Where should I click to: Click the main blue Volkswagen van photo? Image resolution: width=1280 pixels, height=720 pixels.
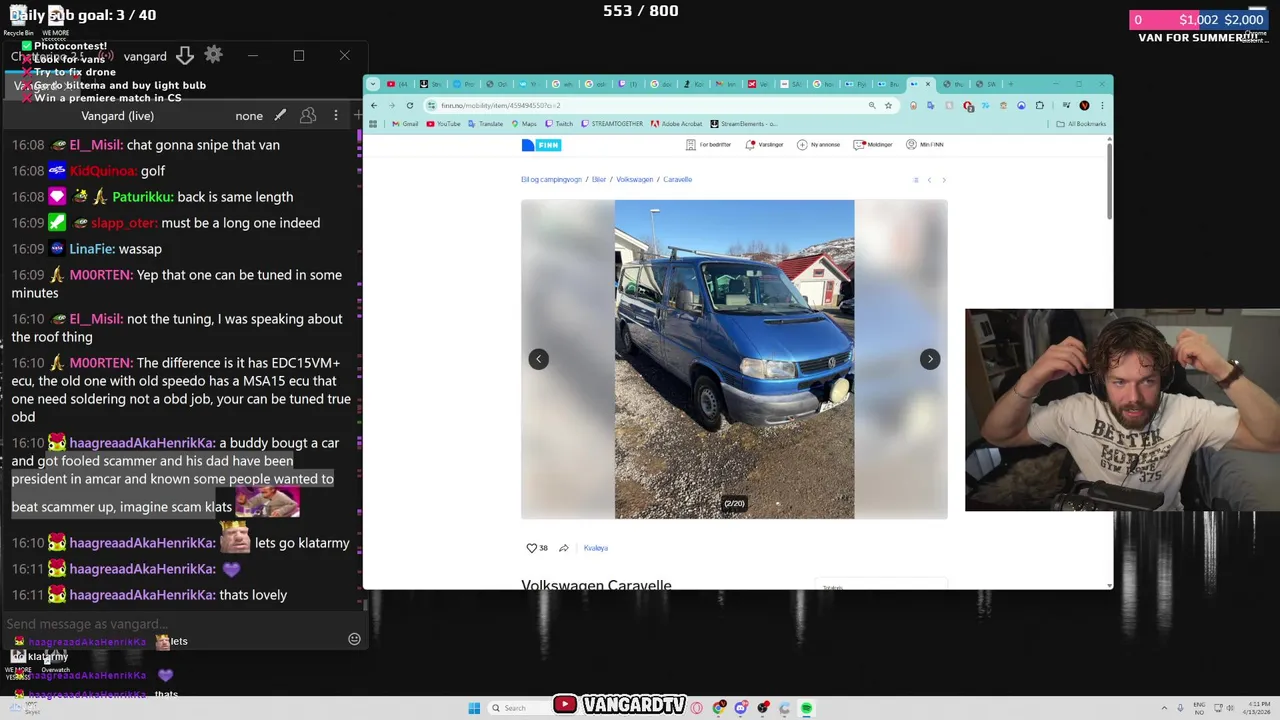tap(734, 359)
